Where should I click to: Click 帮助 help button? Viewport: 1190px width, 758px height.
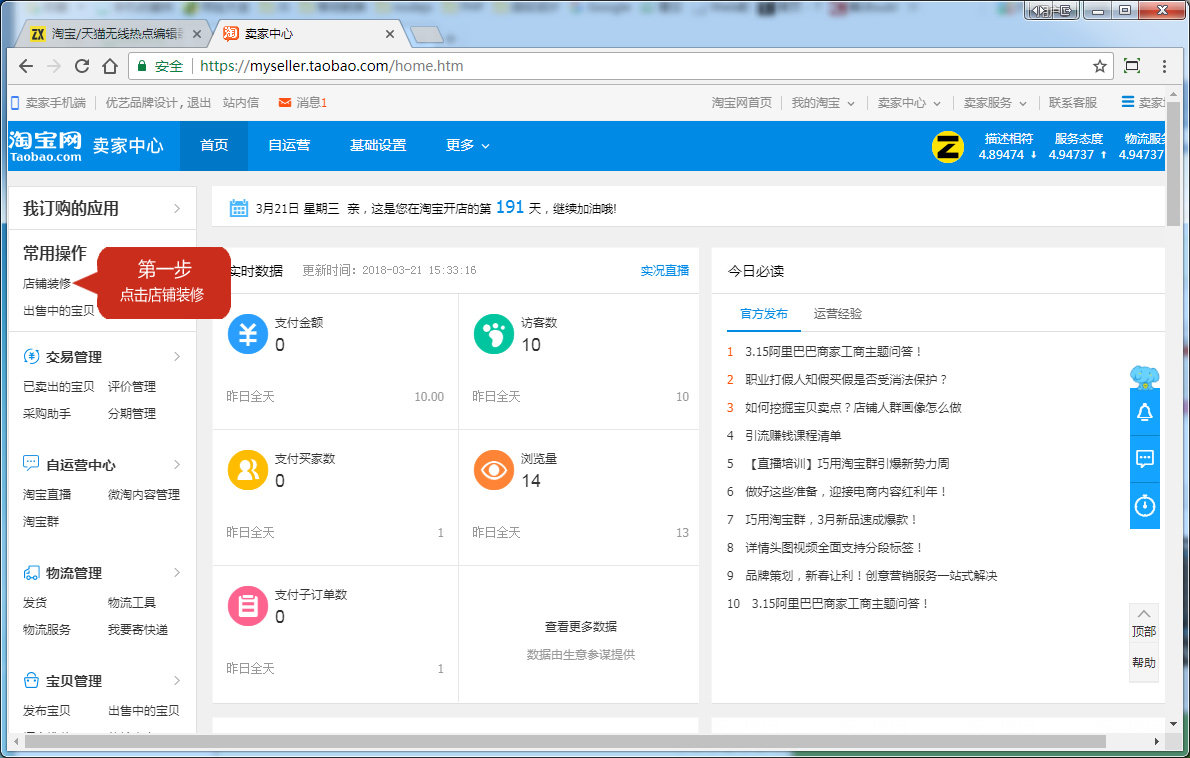(x=1144, y=662)
